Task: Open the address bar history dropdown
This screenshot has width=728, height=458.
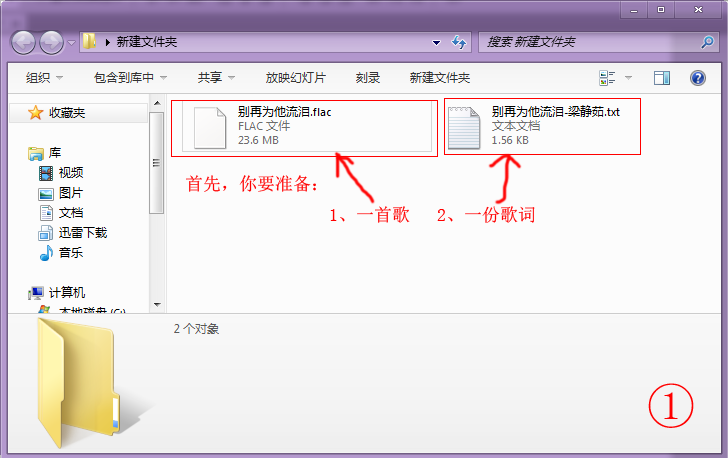Action: click(436, 42)
